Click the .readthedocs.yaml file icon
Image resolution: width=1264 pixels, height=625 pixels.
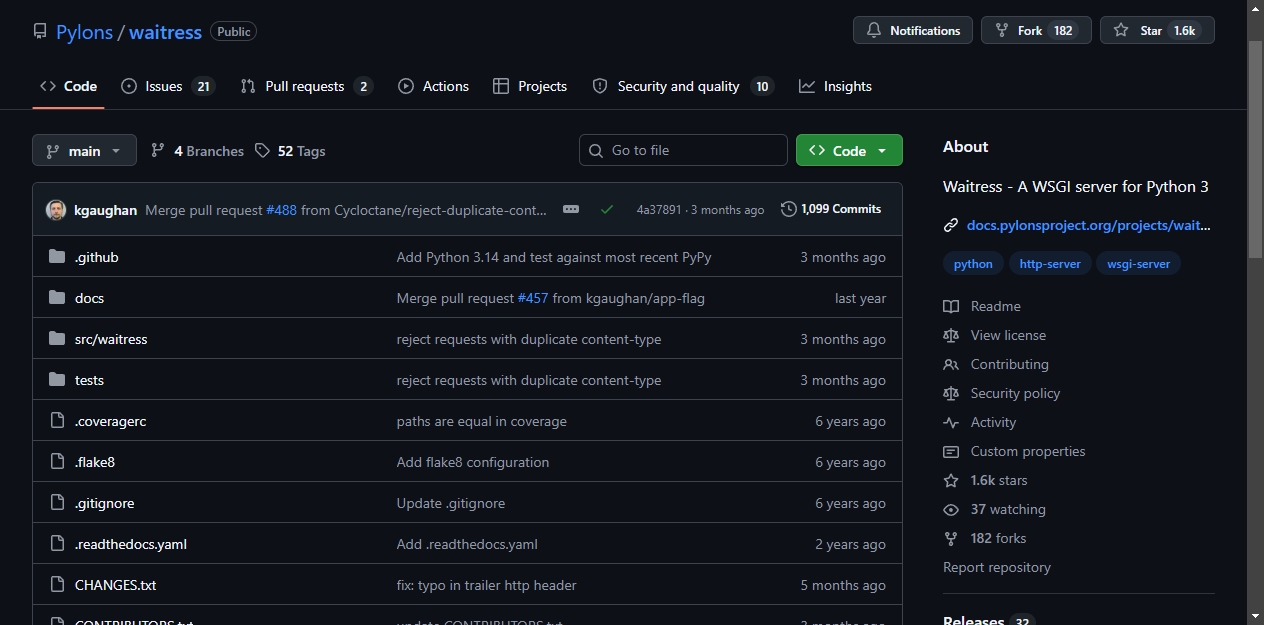tap(57, 544)
